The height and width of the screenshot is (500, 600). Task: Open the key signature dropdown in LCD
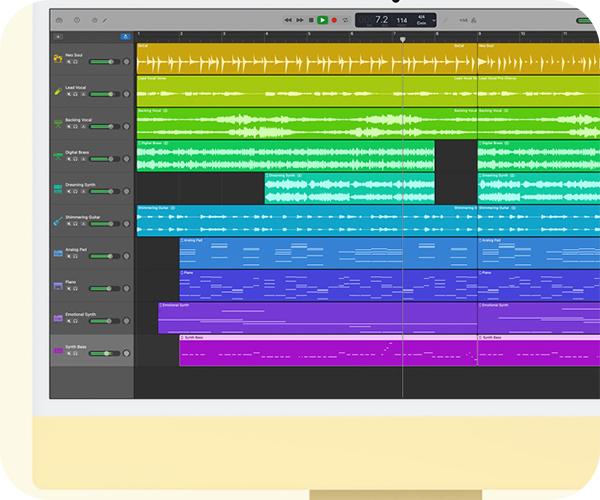(x=422, y=20)
